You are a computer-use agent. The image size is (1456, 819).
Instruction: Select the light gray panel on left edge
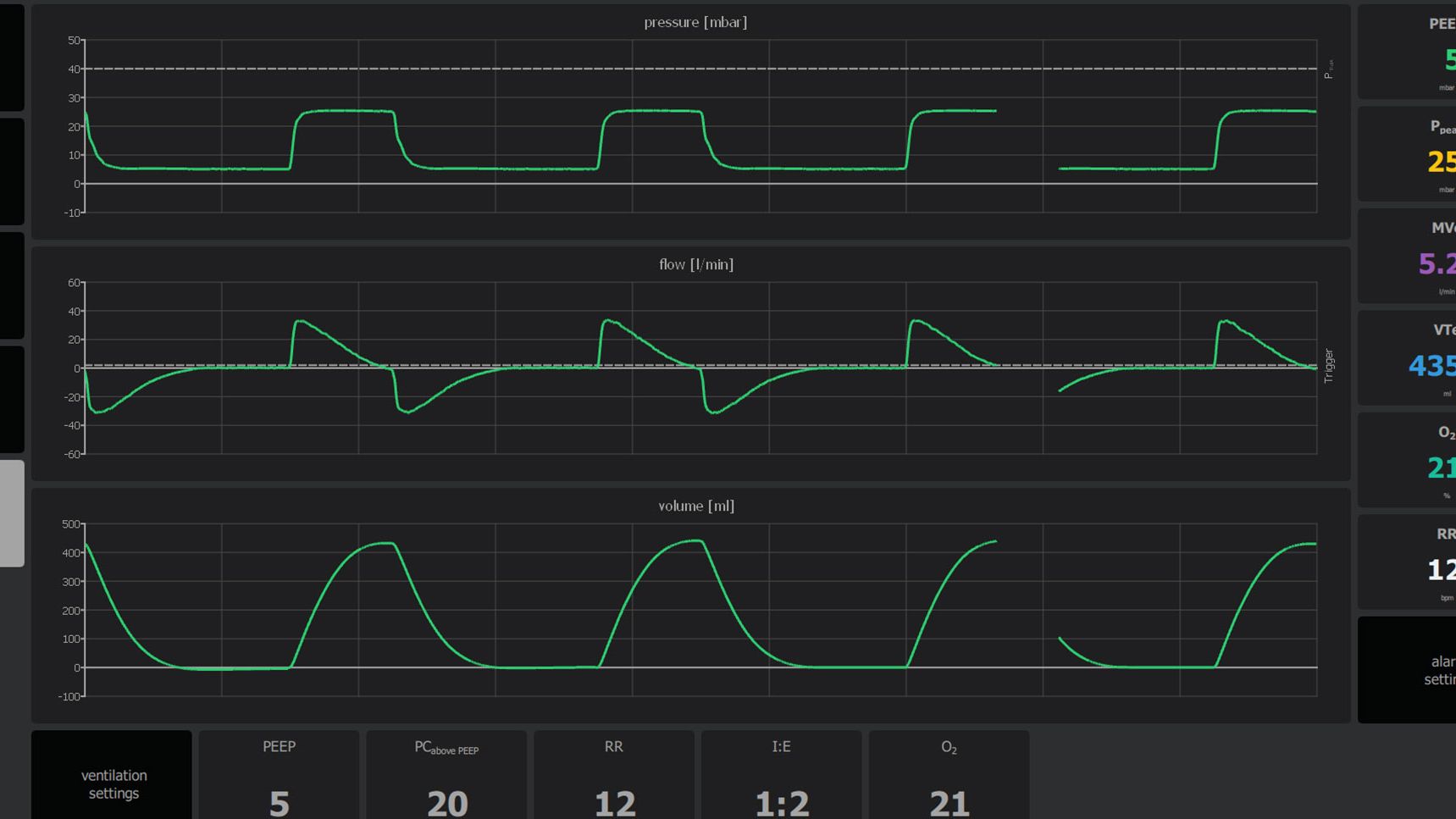[12, 513]
